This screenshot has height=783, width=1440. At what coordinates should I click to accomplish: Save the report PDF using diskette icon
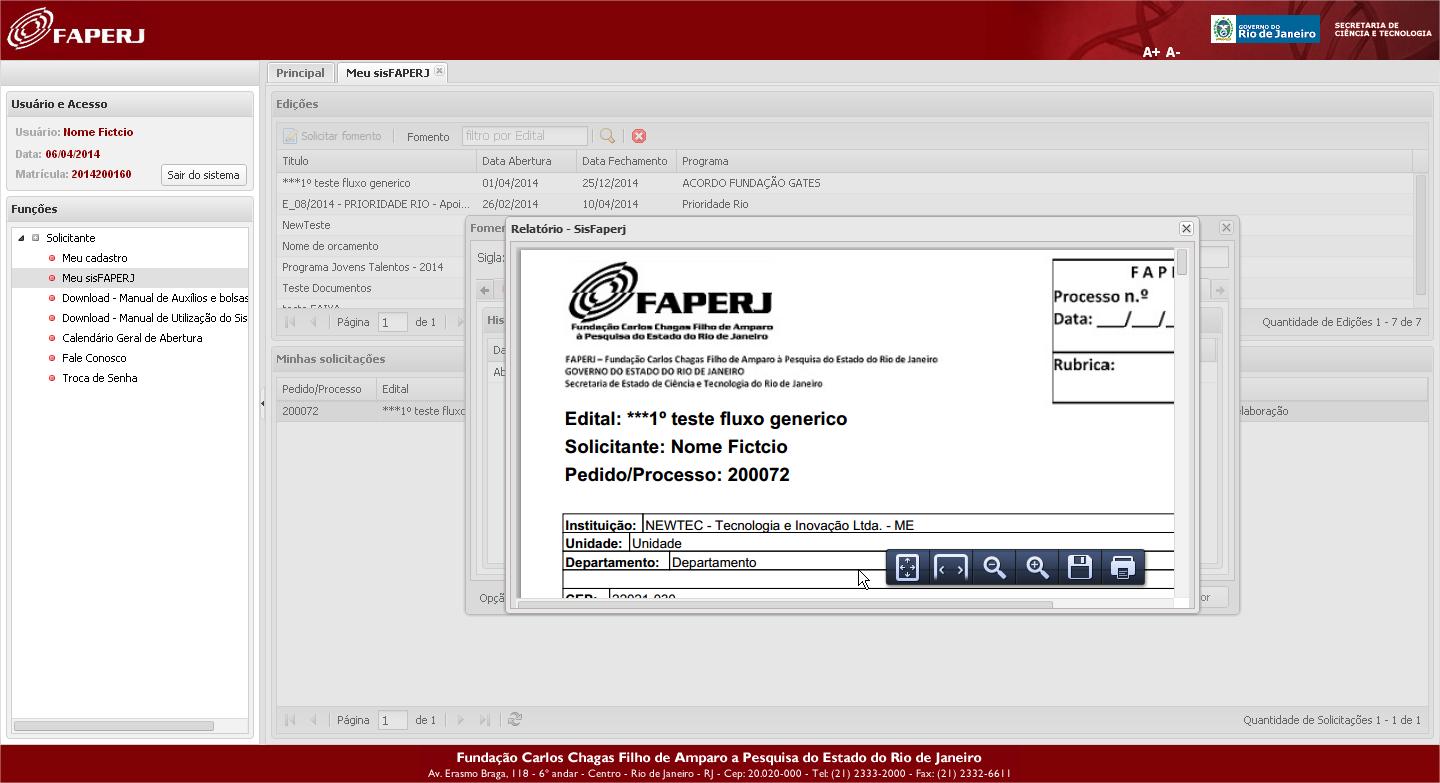click(1080, 567)
